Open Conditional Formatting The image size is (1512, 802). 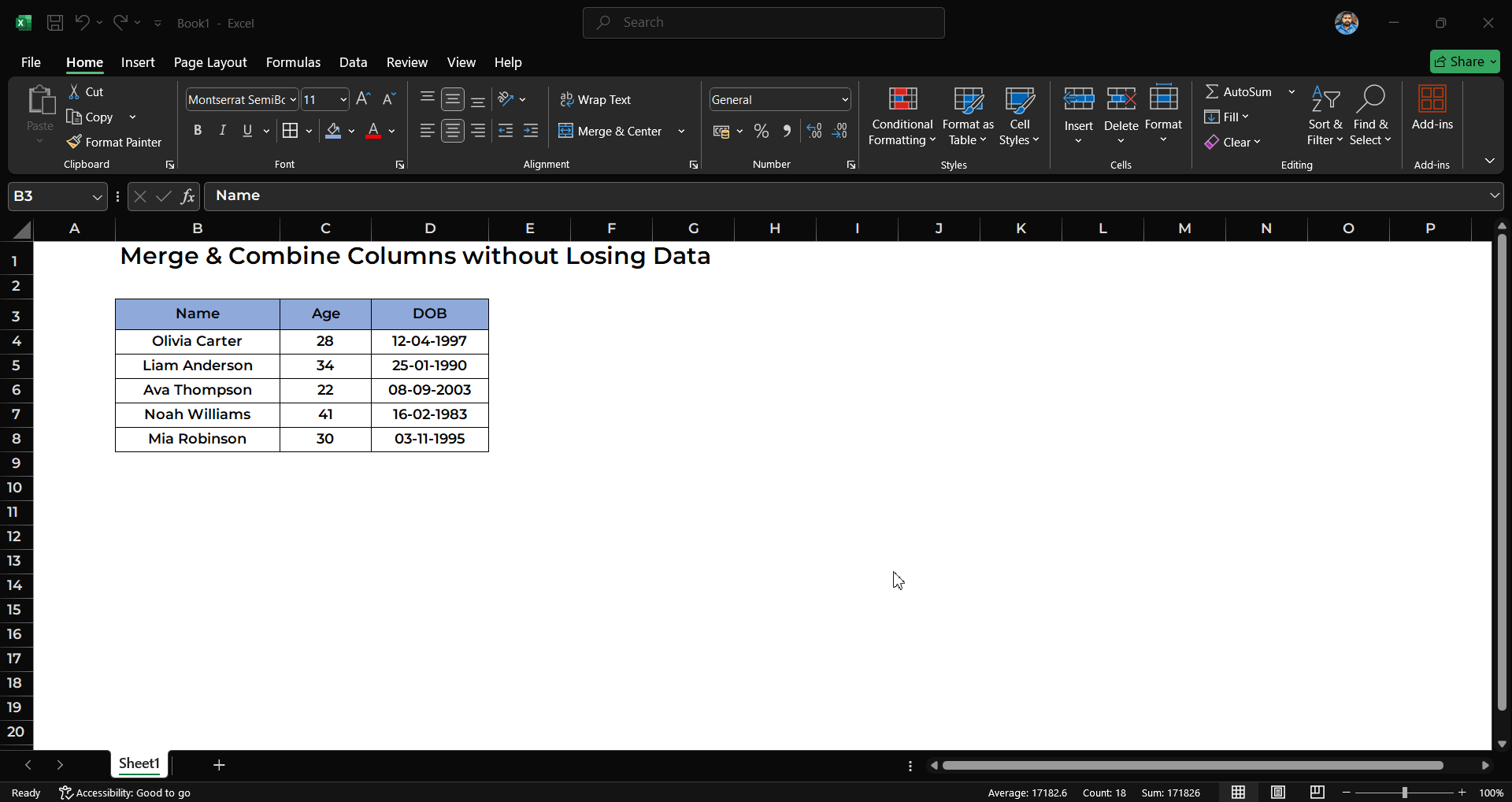[x=901, y=116]
